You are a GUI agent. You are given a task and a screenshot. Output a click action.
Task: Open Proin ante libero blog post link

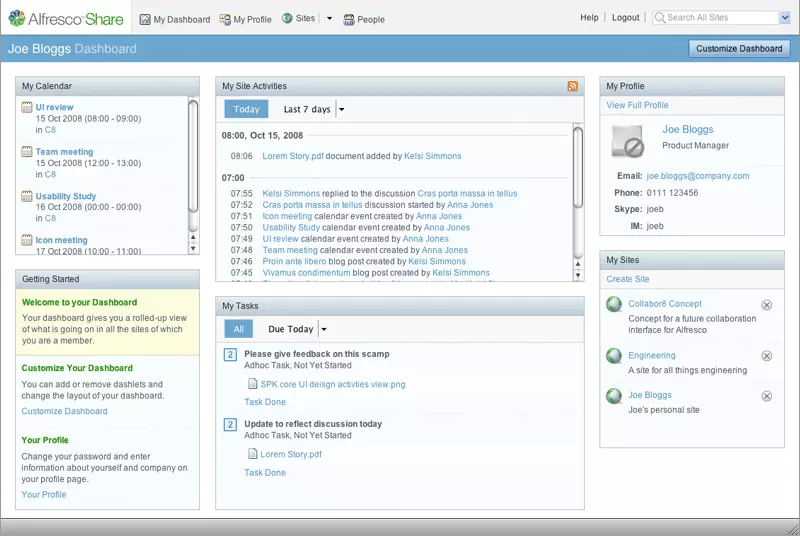coord(294,262)
